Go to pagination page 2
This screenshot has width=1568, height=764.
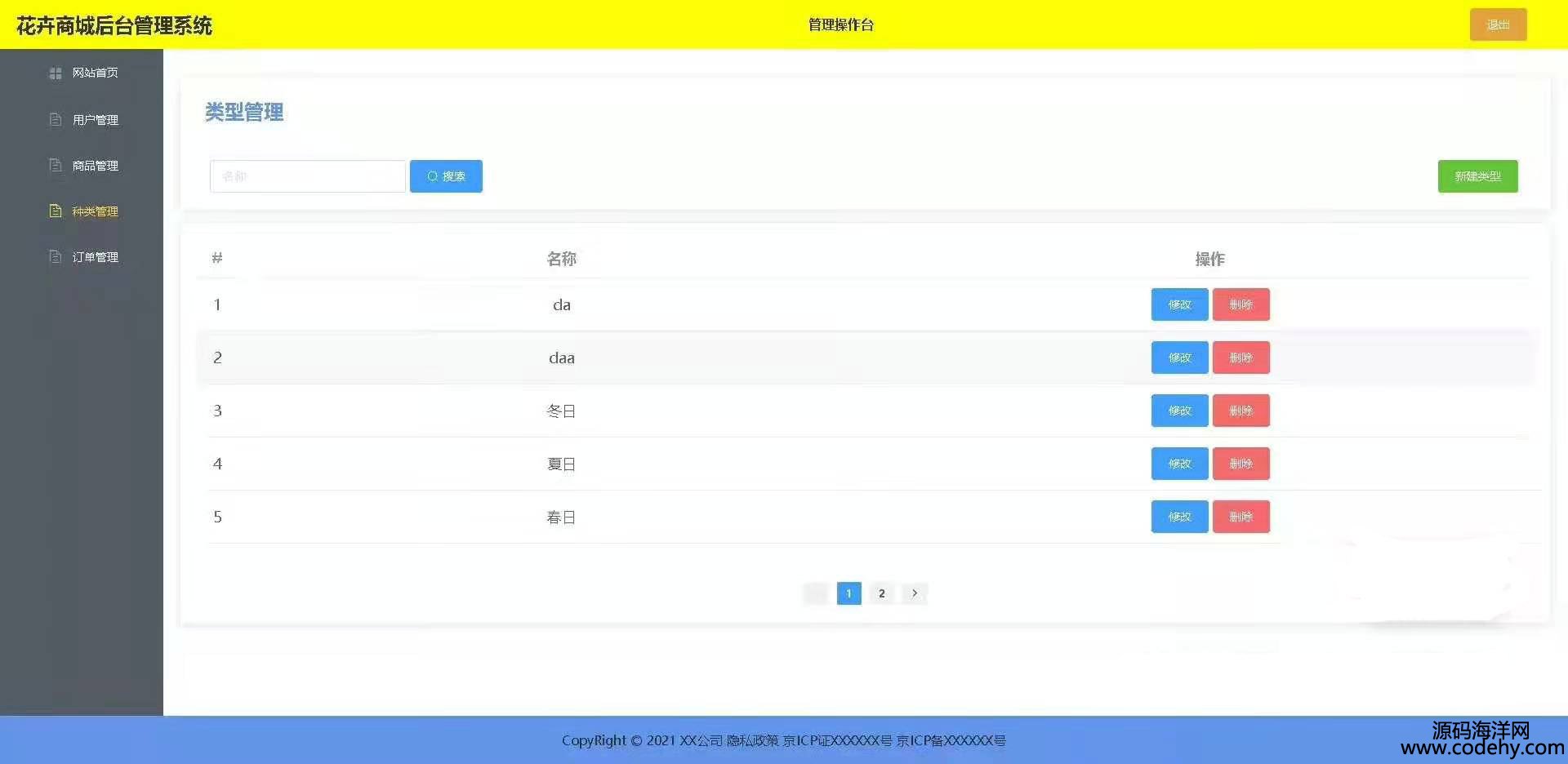click(881, 593)
